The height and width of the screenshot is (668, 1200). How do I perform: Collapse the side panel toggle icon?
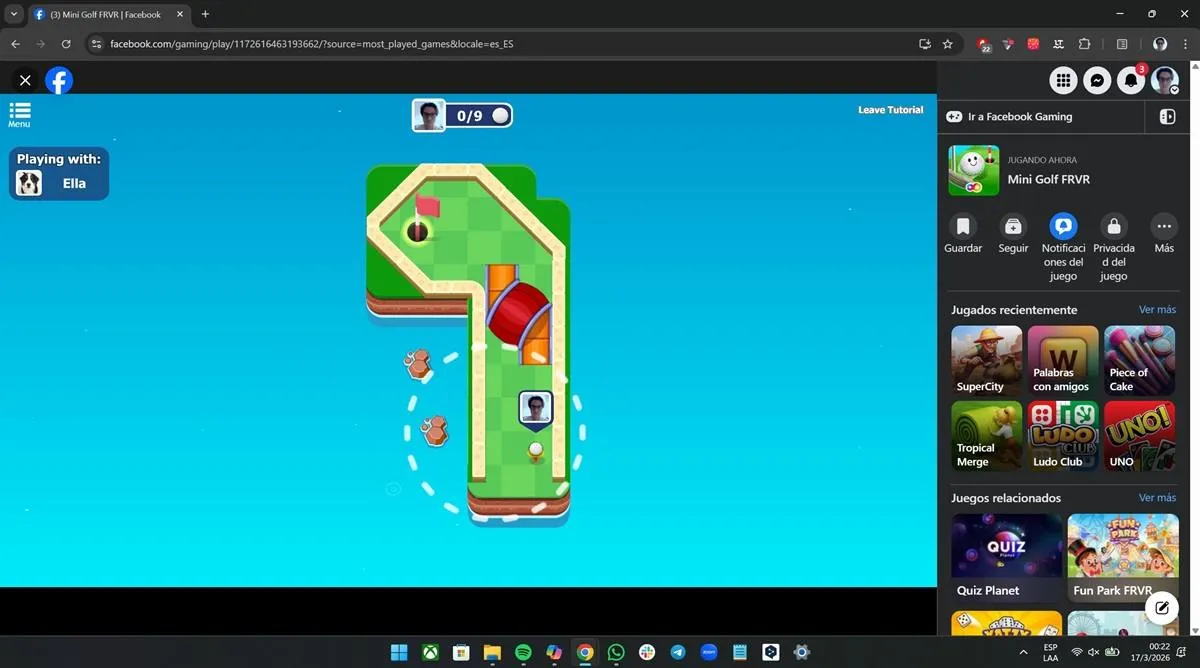(1167, 117)
